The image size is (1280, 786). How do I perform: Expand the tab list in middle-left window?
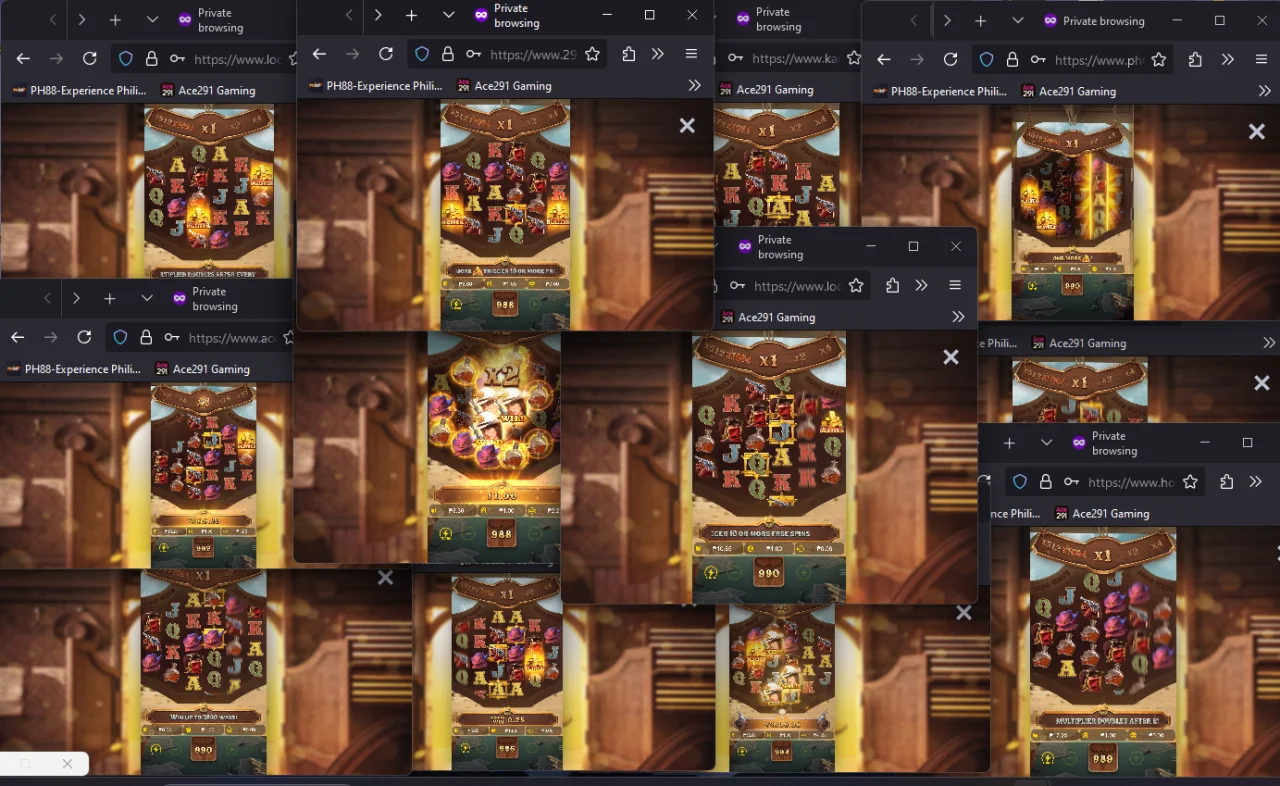[147, 298]
